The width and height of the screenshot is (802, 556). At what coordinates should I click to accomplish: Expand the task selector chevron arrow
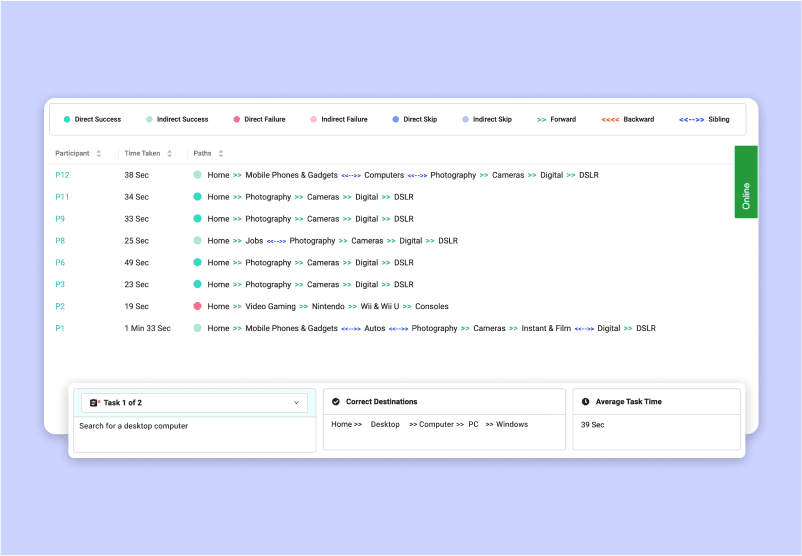(296, 403)
